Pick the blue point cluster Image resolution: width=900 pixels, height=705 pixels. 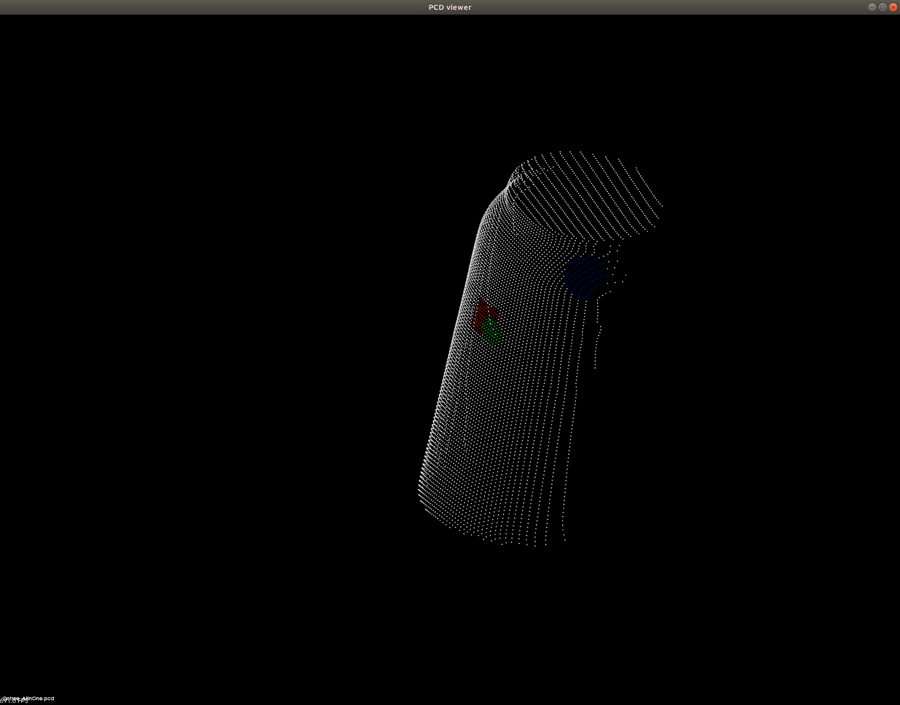coord(583,276)
